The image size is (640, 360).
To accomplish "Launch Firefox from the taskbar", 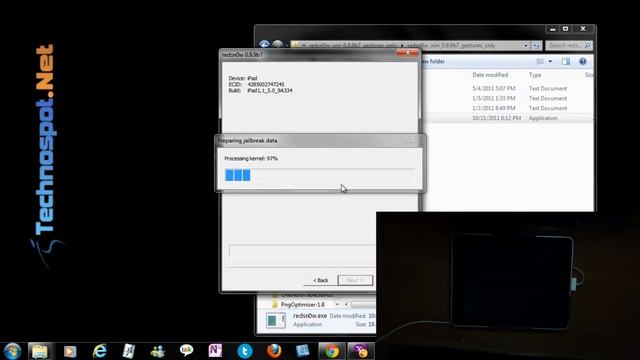I will pyautogui.click(x=274, y=351).
